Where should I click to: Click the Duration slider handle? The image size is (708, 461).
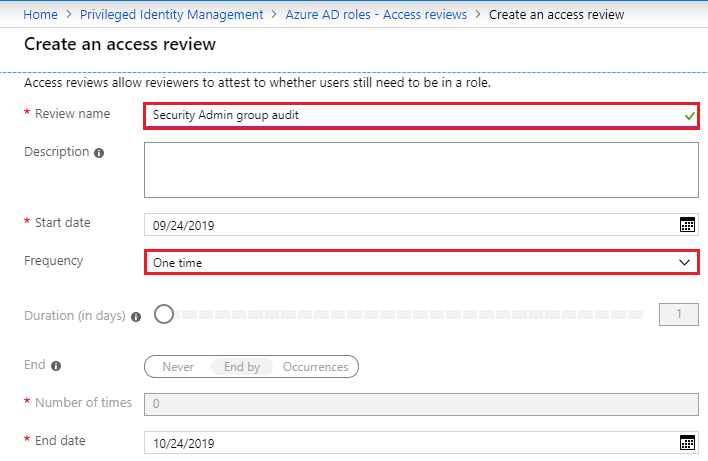164,314
